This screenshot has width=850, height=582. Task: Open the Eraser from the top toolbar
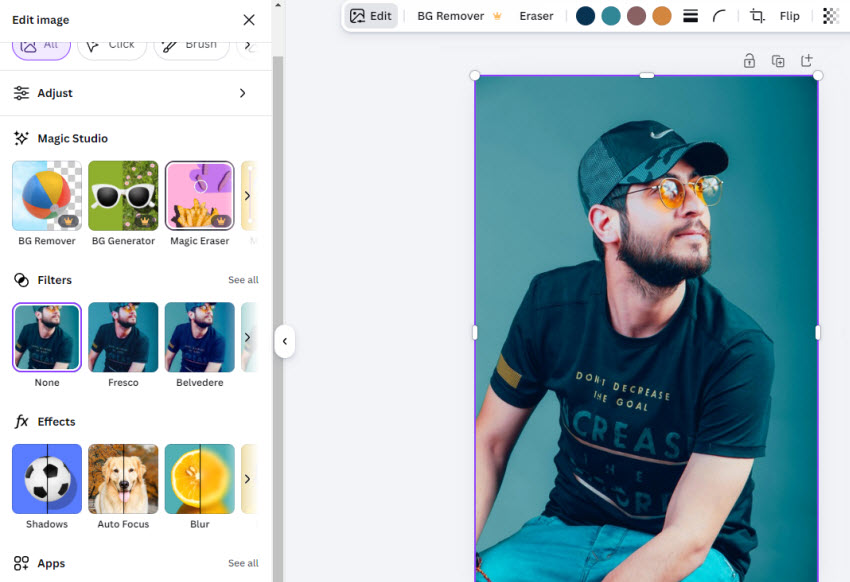pos(536,15)
